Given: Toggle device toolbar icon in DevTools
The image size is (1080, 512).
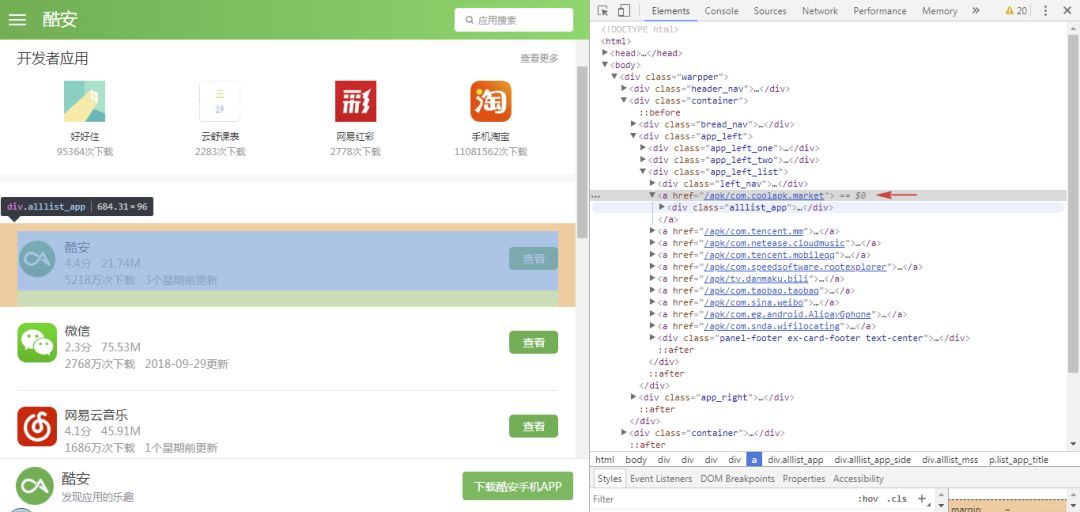Looking at the screenshot, I should 623,10.
